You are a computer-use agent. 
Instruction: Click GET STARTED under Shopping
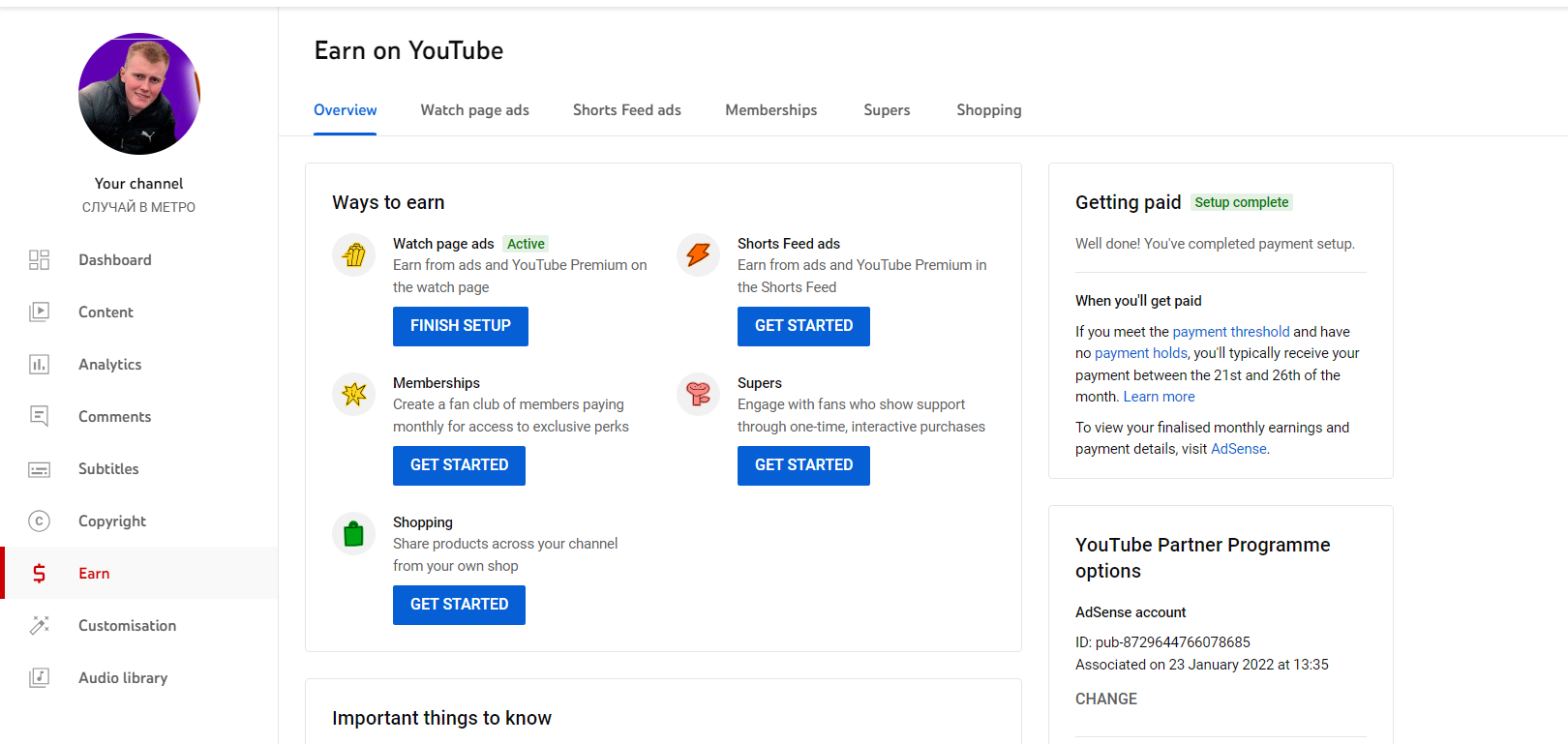coord(459,605)
